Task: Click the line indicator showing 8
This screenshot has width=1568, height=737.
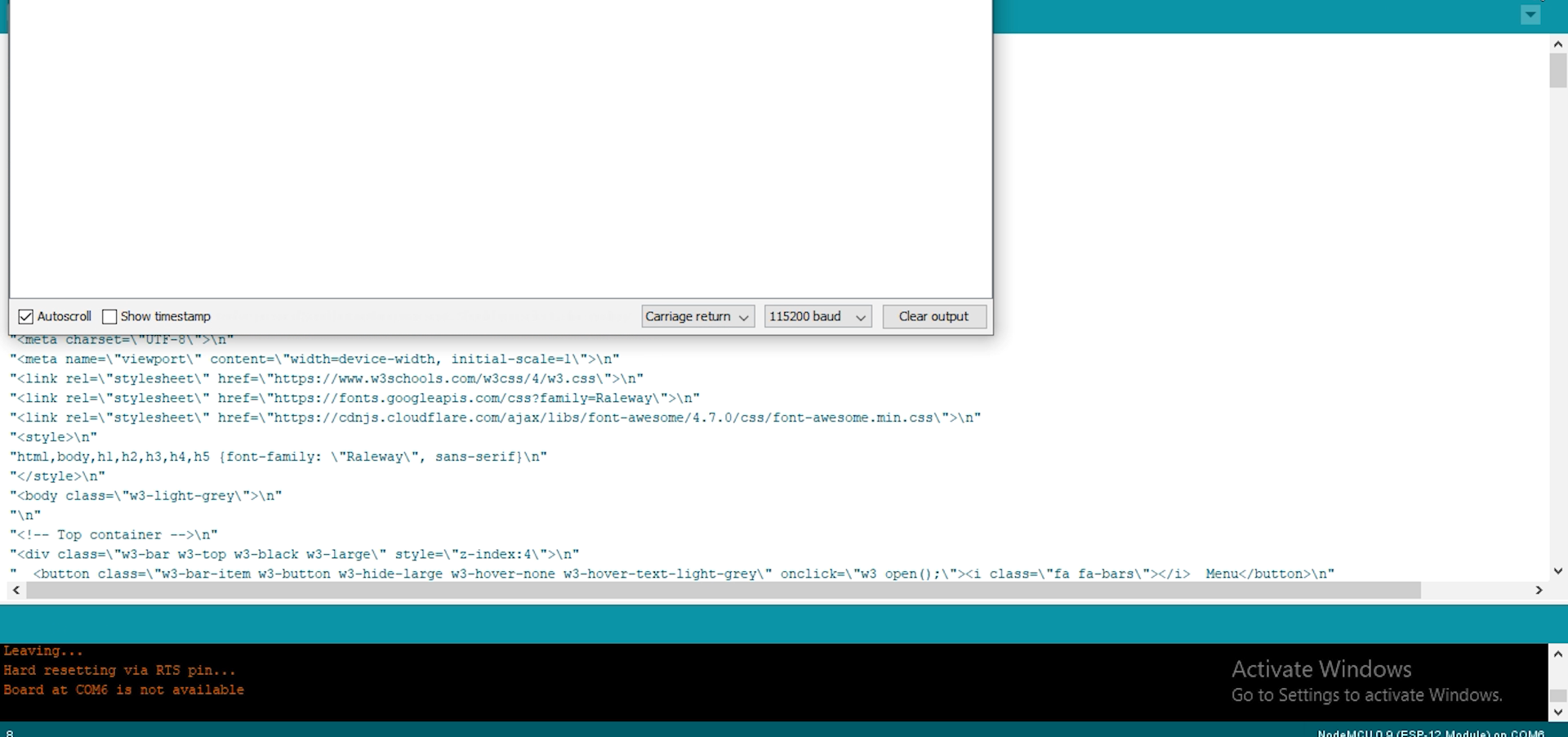Action: 8,731
